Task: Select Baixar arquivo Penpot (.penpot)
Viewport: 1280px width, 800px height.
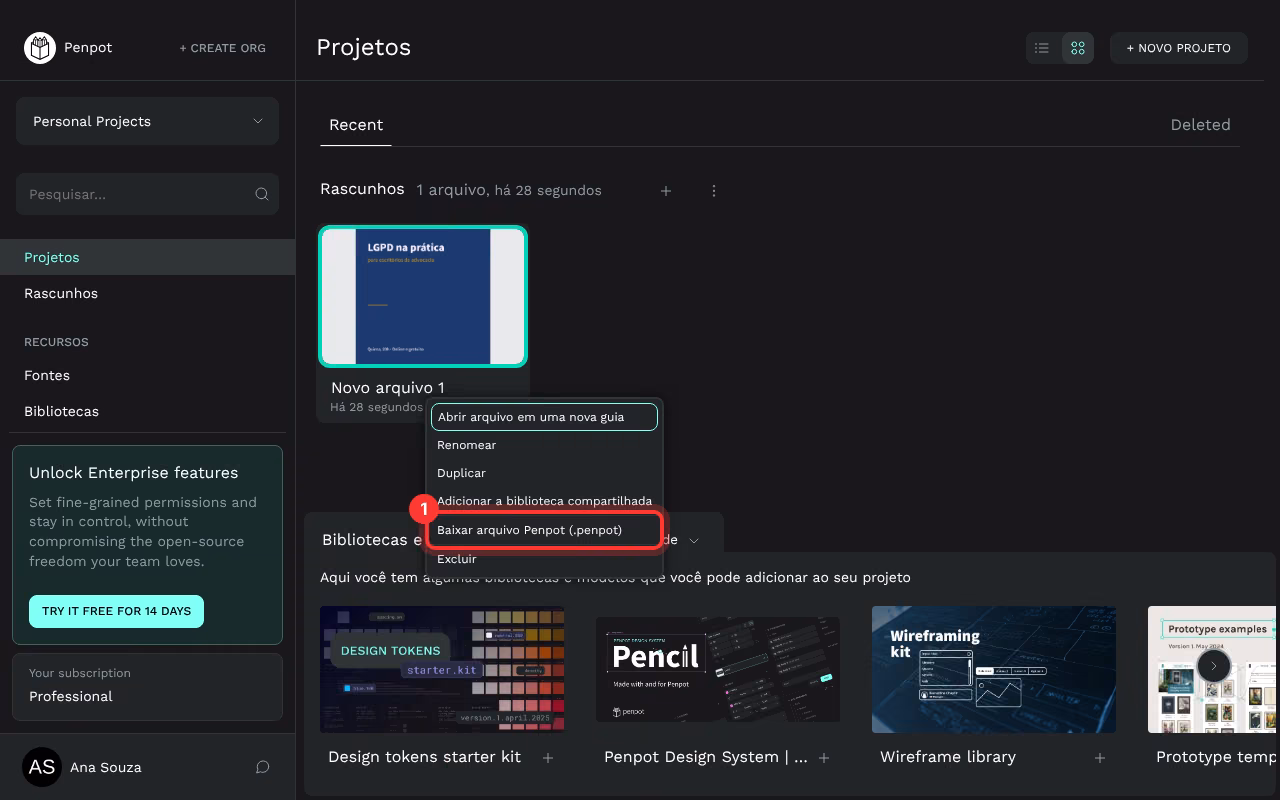Action: point(544,530)
